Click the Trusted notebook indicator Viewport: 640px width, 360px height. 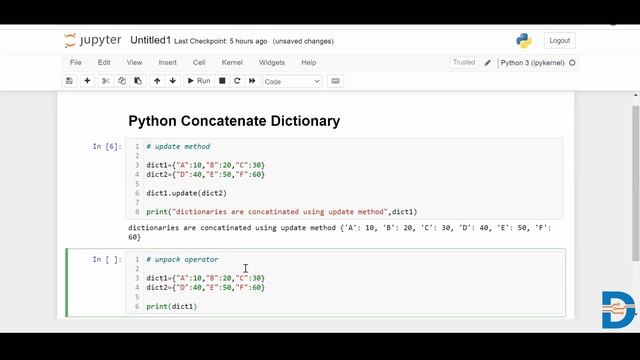[464, 62]
